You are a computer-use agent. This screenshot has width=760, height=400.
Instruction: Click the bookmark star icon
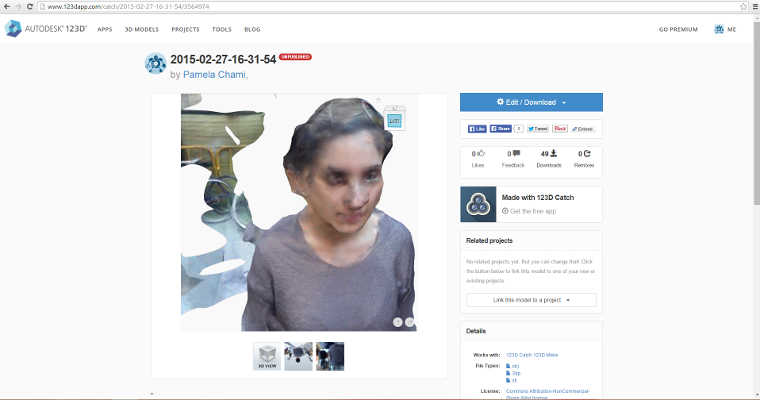coord(743,6)
